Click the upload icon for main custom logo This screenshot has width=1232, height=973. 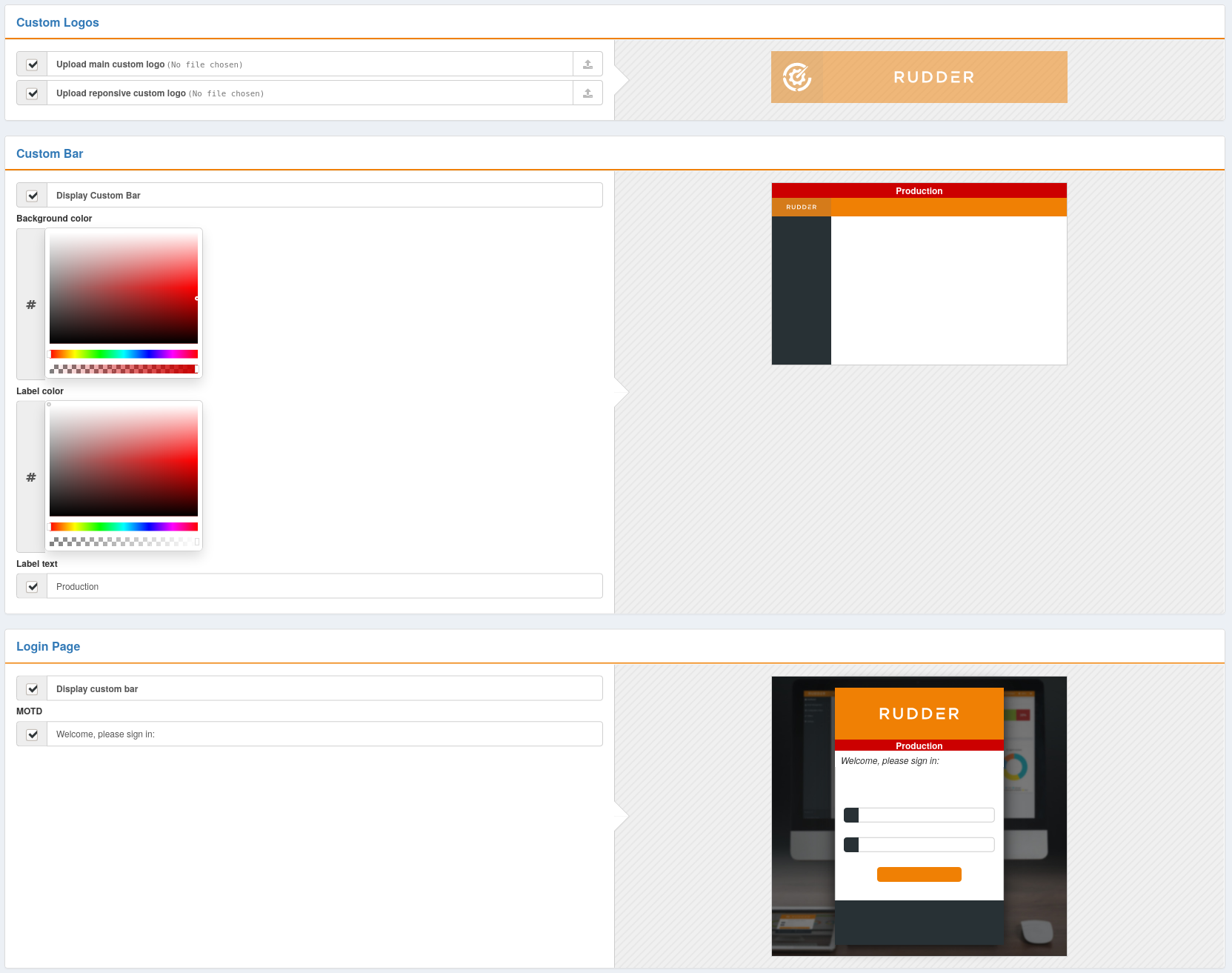pos(587,64)
